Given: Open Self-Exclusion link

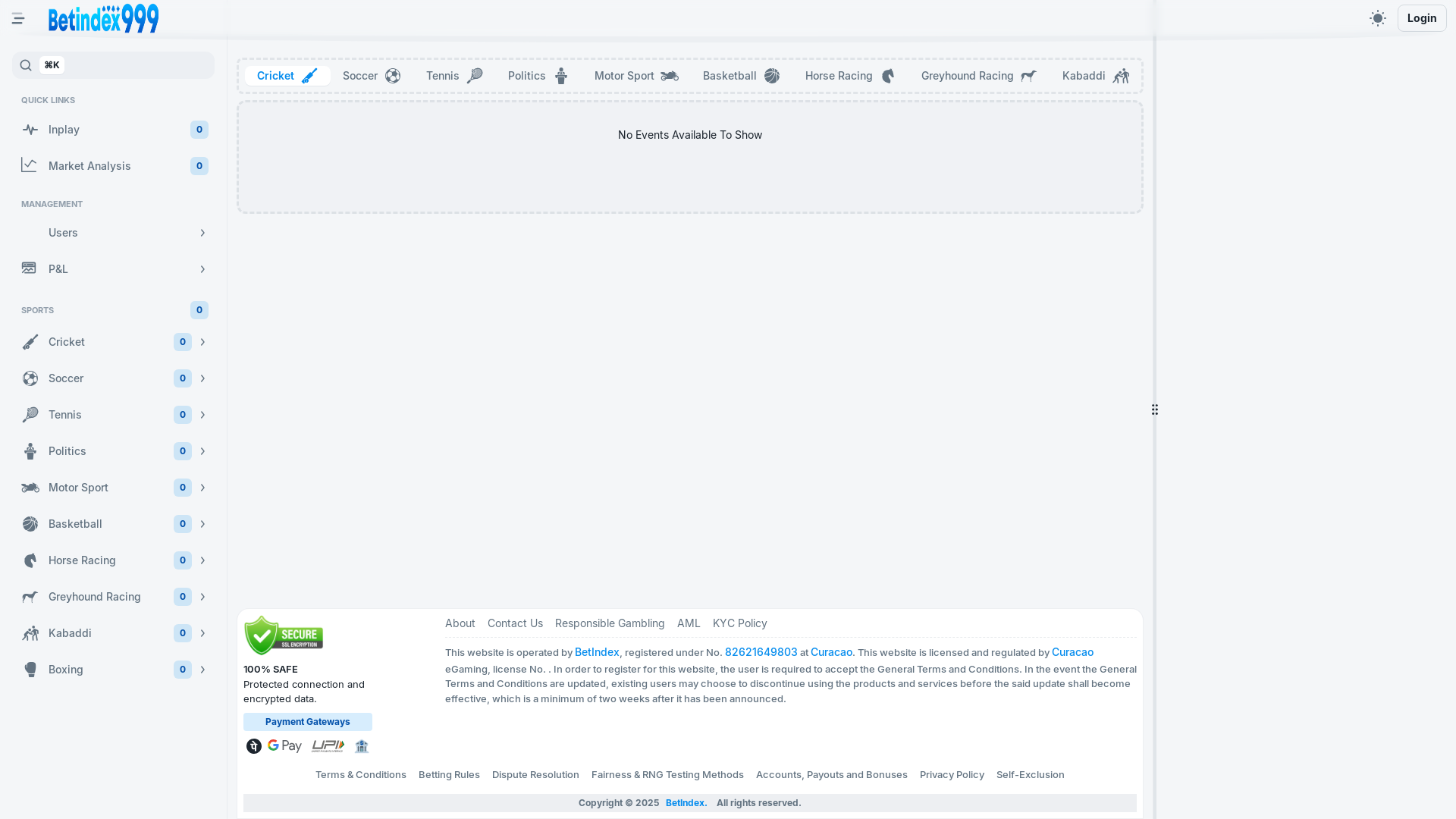Looking at the screenshot, I should [x=1031, y=775].
